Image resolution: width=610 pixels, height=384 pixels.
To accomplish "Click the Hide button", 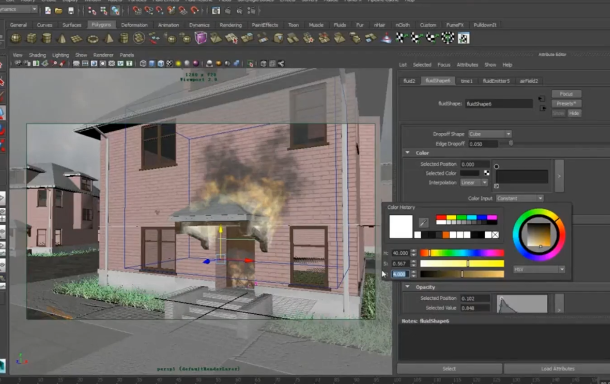I will (574, 113).
